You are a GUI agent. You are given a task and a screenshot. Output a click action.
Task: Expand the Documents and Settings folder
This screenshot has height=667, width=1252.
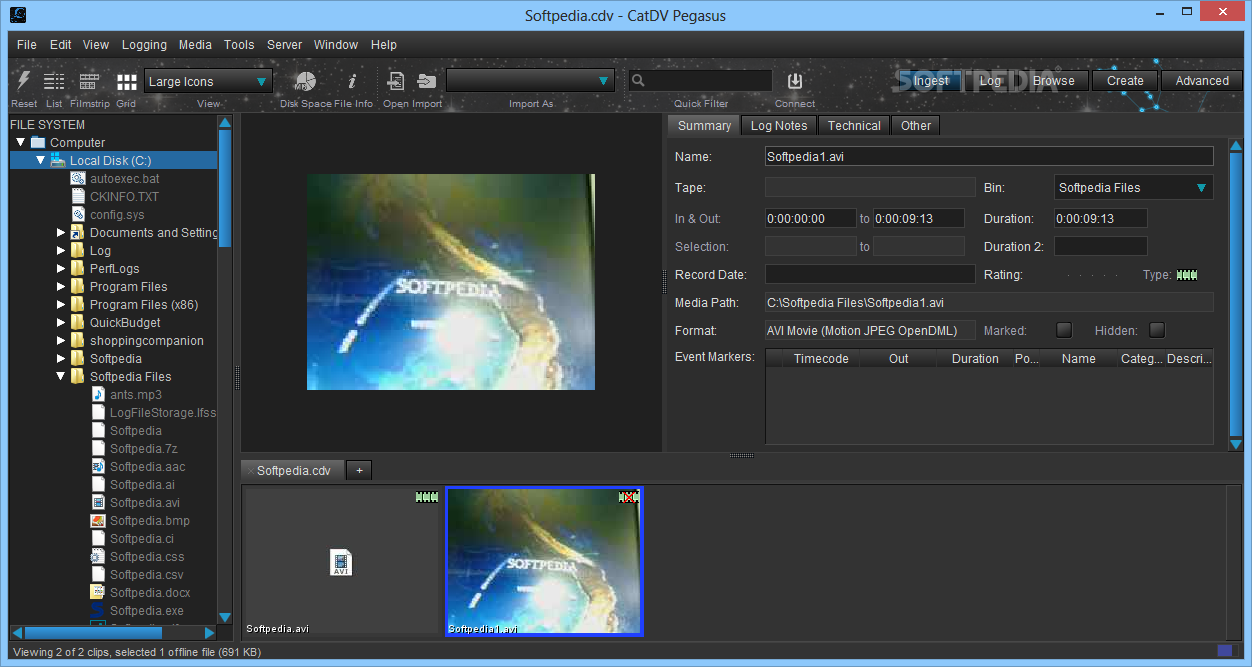[x=61, y=232]
